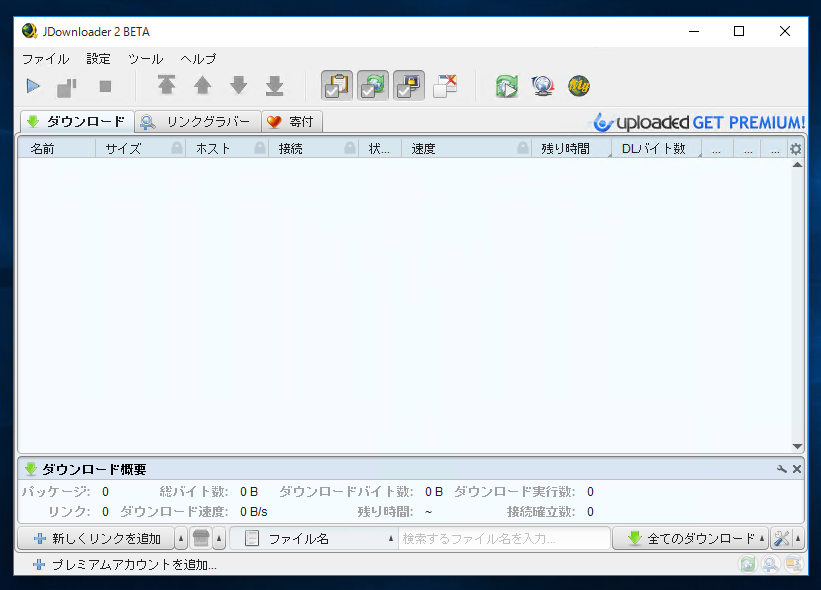821x590 pixels.
Task: Start all downloads with the play icon
Action: pyautogui.click(x=33, y=86)
